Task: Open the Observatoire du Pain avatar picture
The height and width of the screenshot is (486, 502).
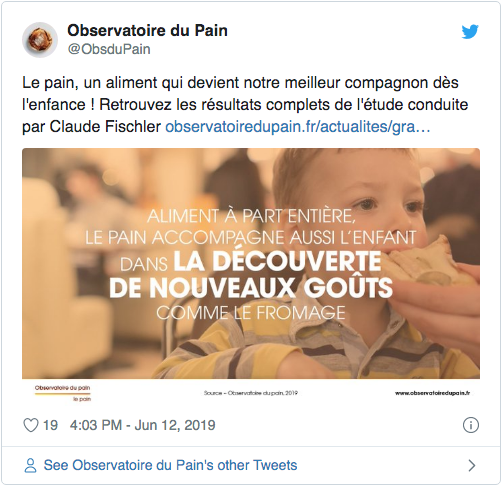Action: pyautogui.click(x=40, y=40)
